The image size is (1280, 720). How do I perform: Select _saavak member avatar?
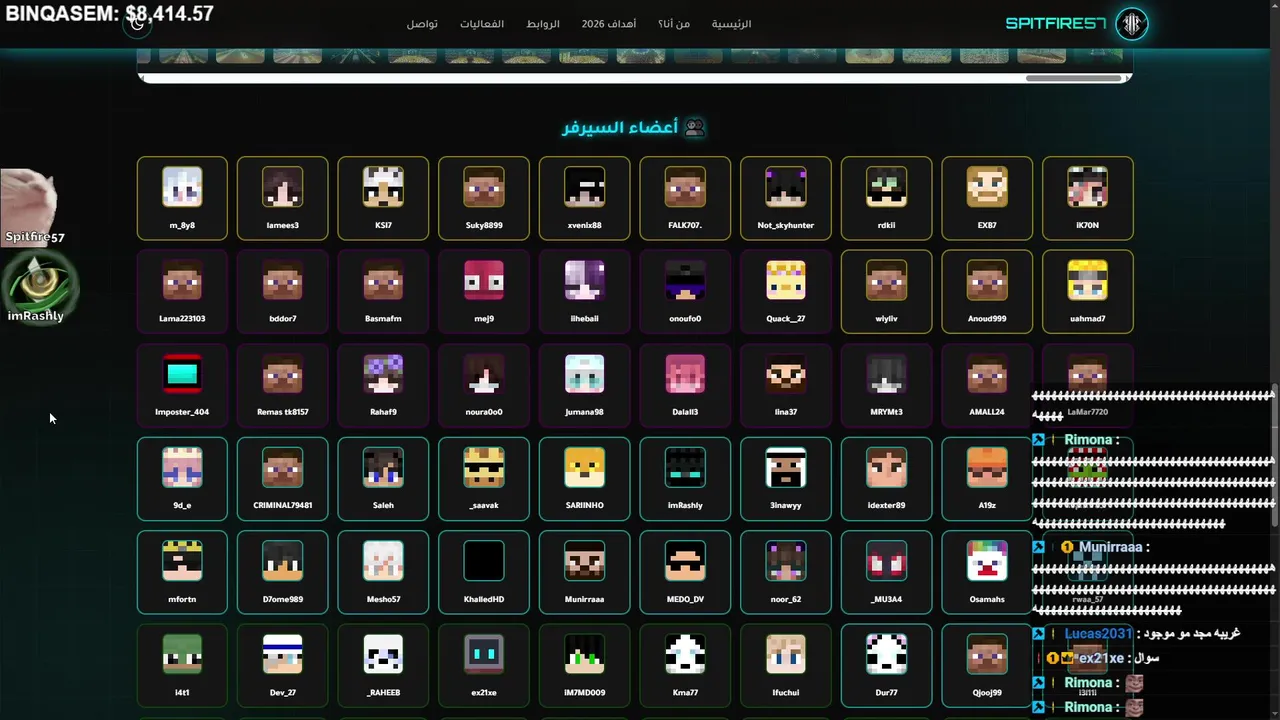484,467
